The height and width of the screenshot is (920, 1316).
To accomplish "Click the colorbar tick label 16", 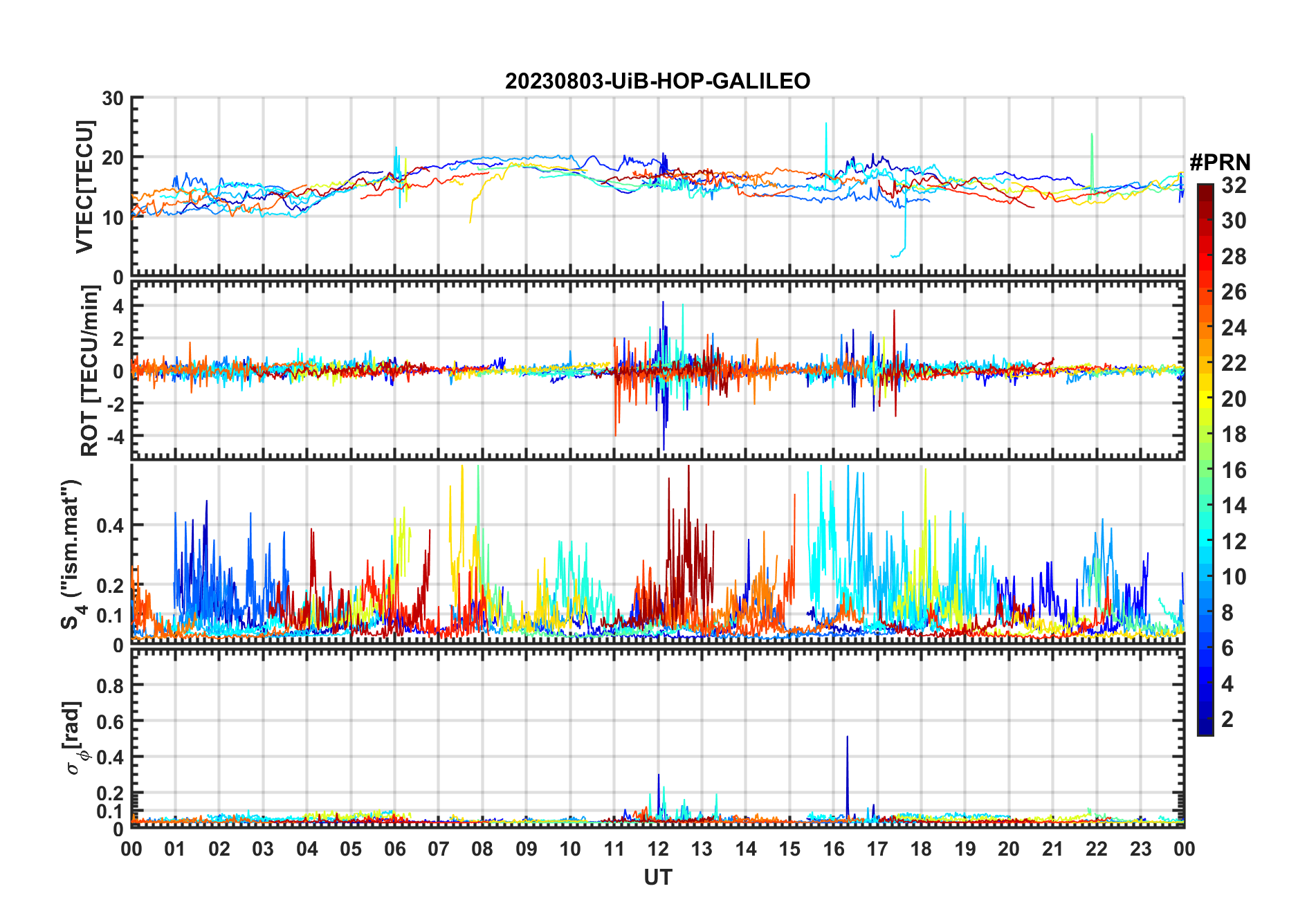I will point(1234,470).
